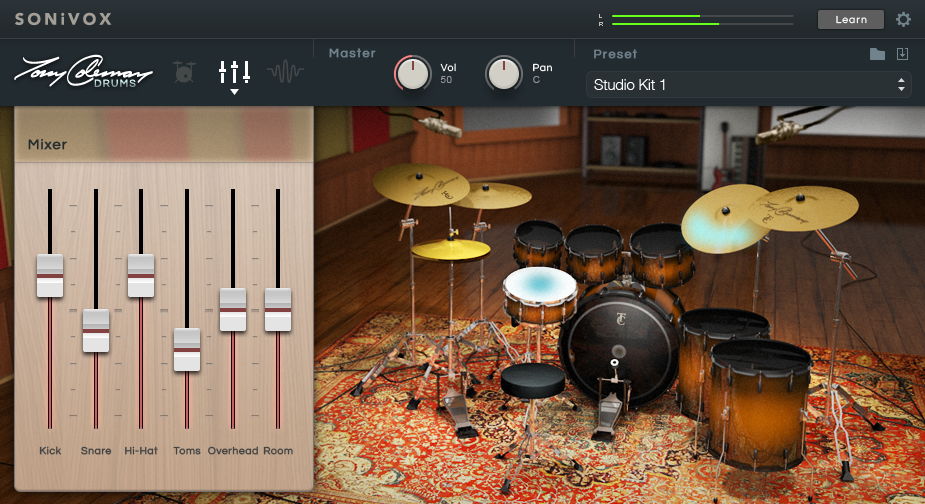Hit the small splash cymbal behind hi-hat
This screenshot has width=925, height=504.
pyautogui.click(x=494, y=195)
